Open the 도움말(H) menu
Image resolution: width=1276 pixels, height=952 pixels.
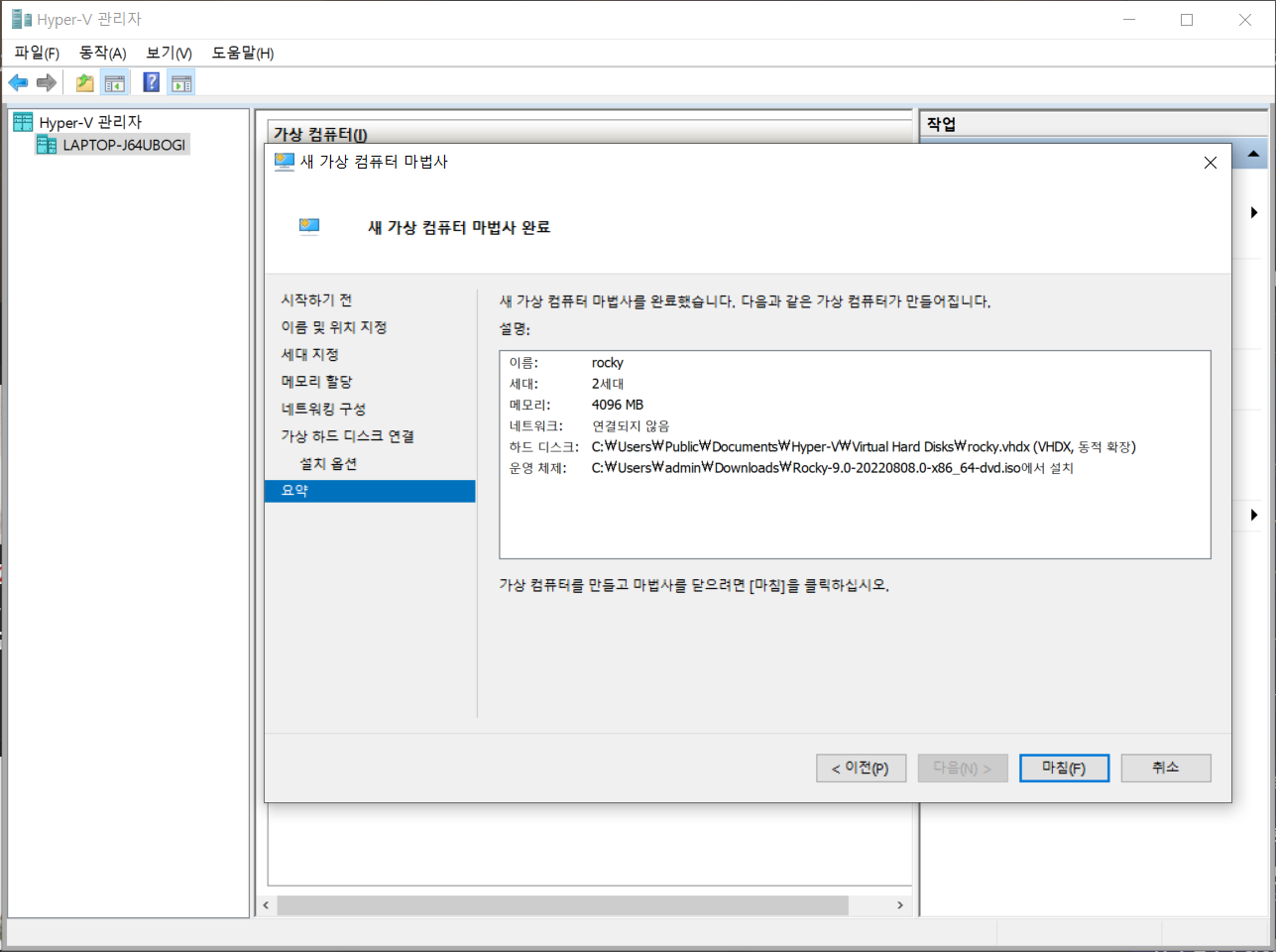pyautogui.click(x=243, y=53)
